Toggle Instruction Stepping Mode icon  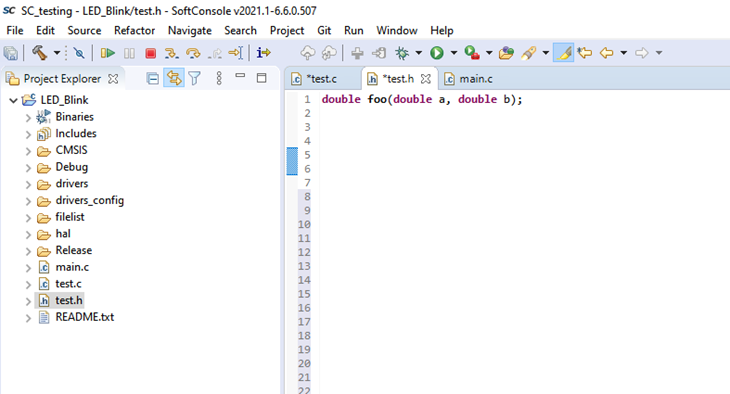tap(264, 53)
